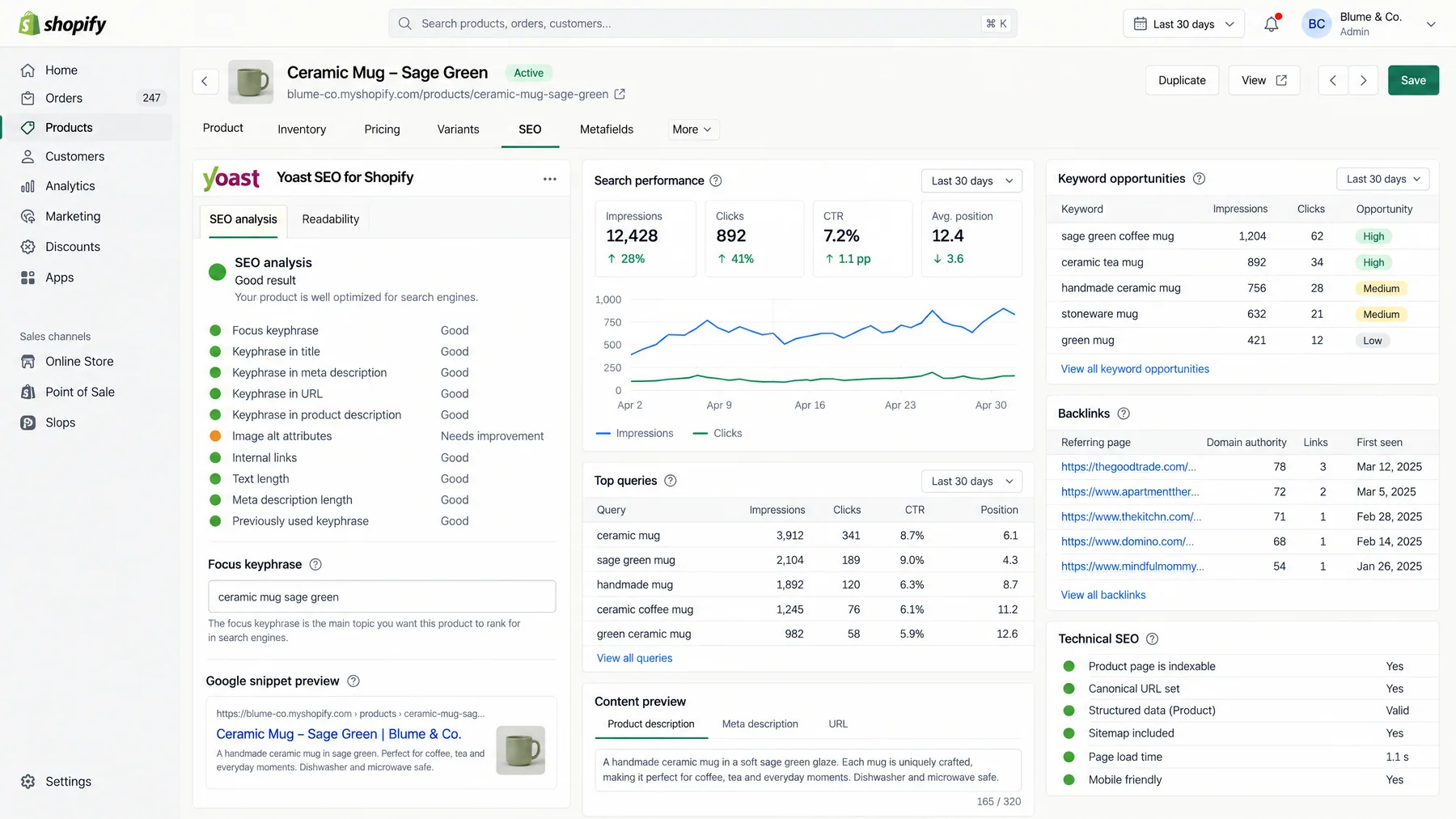Show help for Search performance
The height and width of the screenshot is (819, 1456).
coord(716,180)
